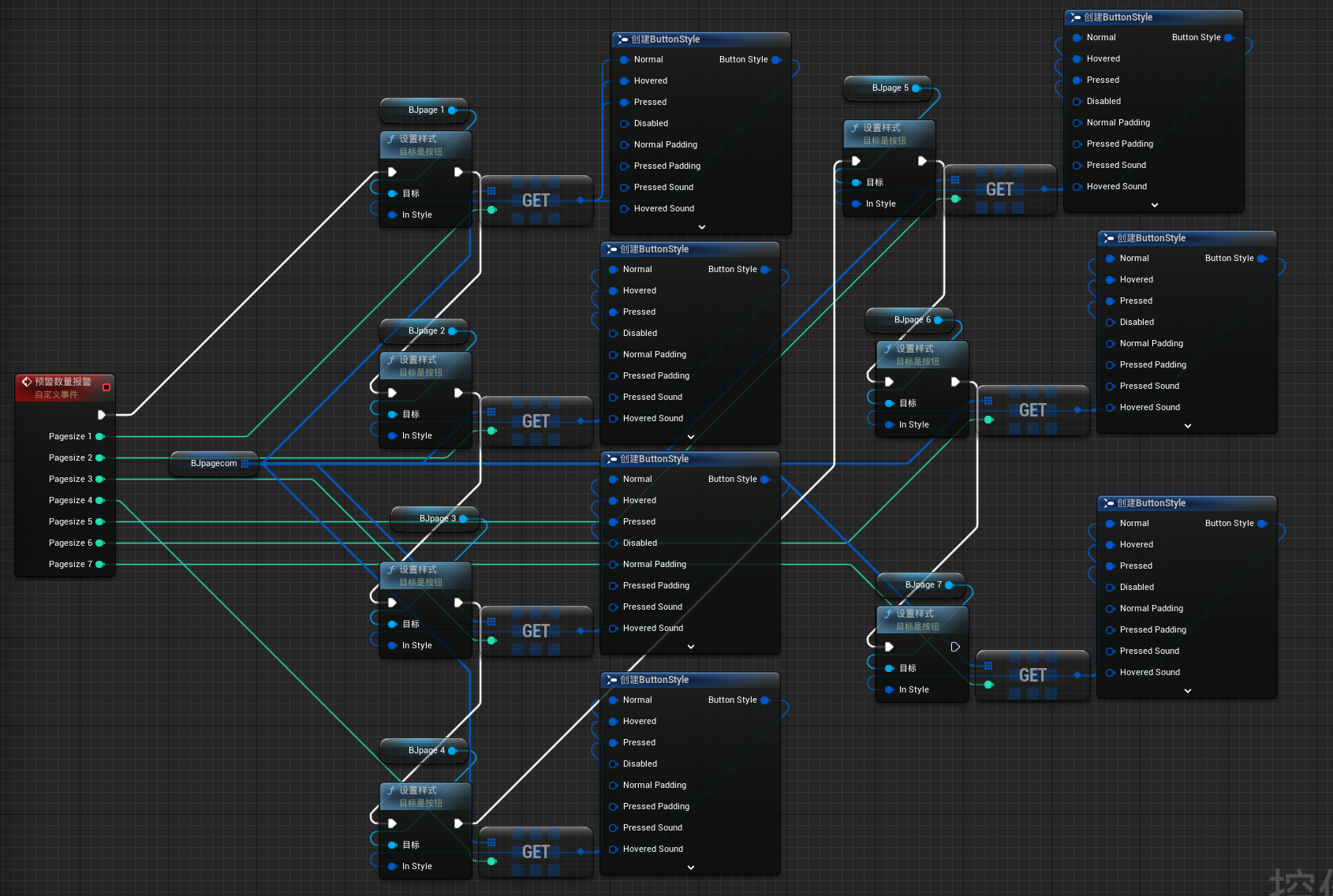The image size is (1333, 896).
Task: Click Pressed Sound pin on BJpage 4's 创建ButtonStyle
Action: tap(614, 828)
